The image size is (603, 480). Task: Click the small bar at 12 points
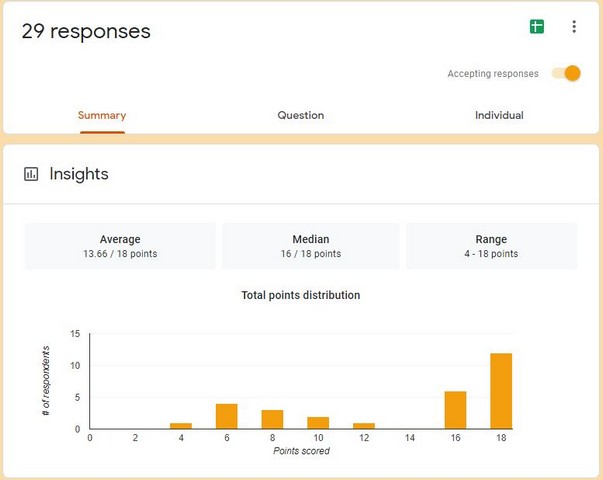365,426
